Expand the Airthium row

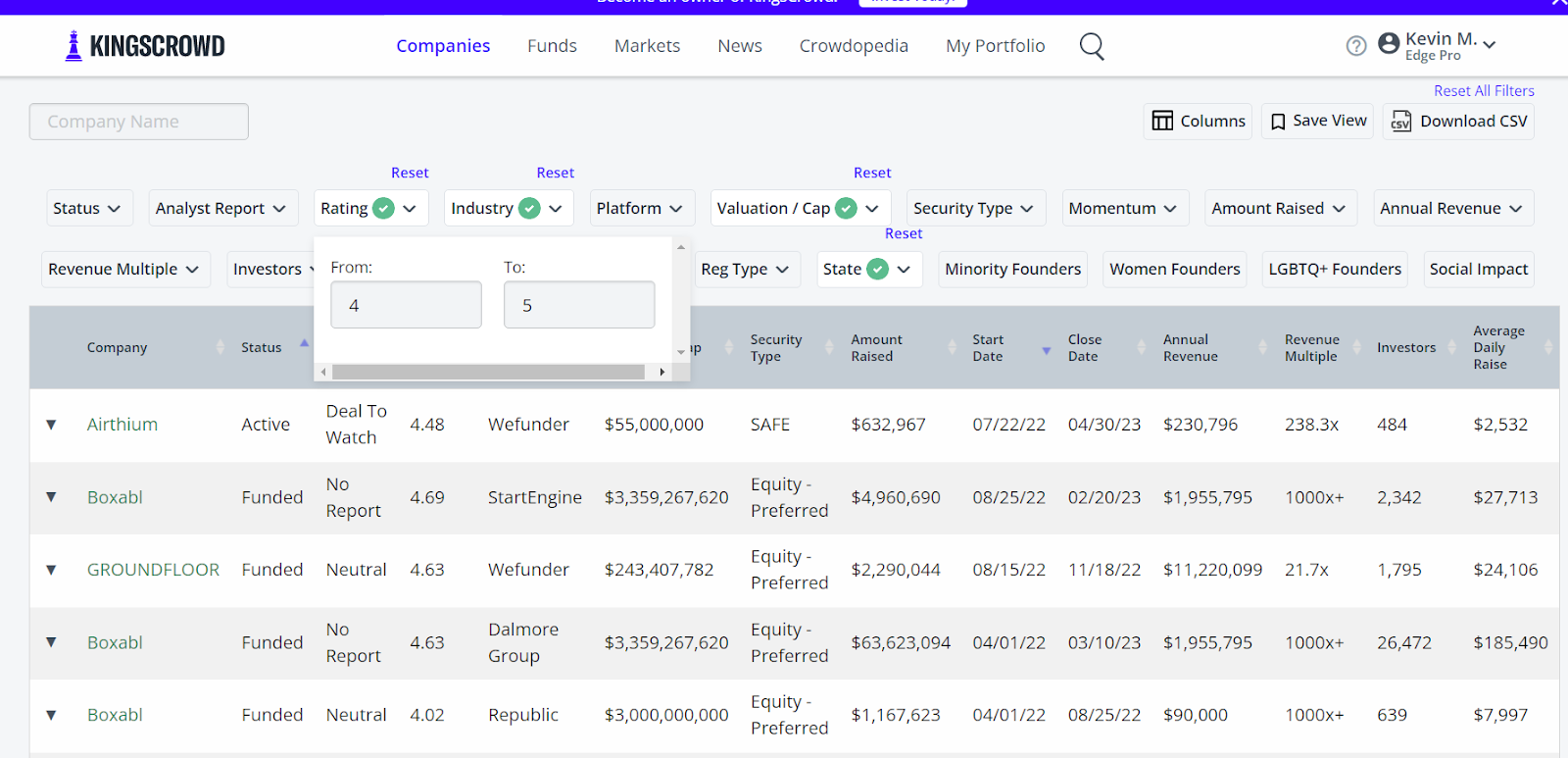(51, 425)
